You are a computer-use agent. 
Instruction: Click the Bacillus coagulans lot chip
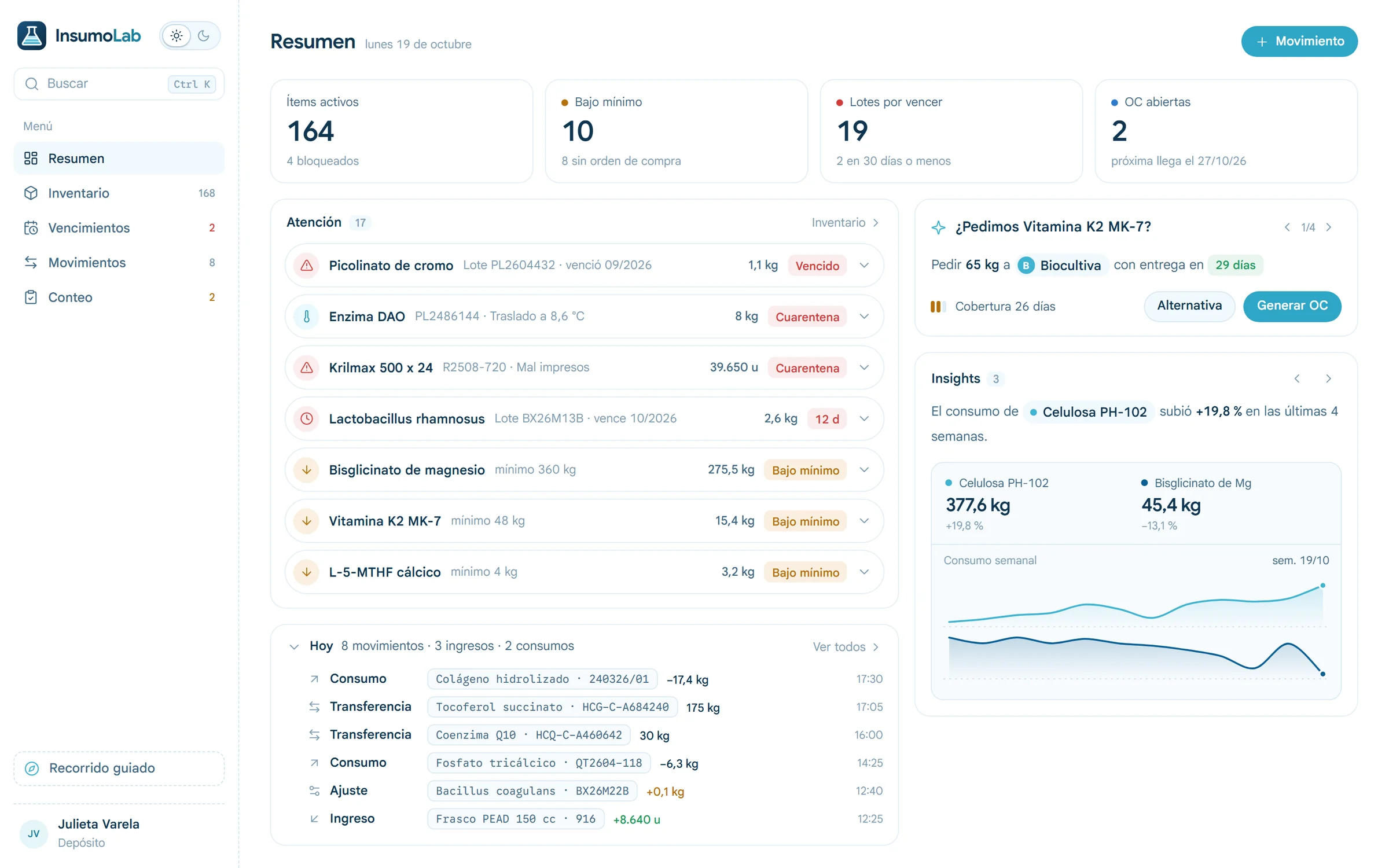click(x=532, y=790)
